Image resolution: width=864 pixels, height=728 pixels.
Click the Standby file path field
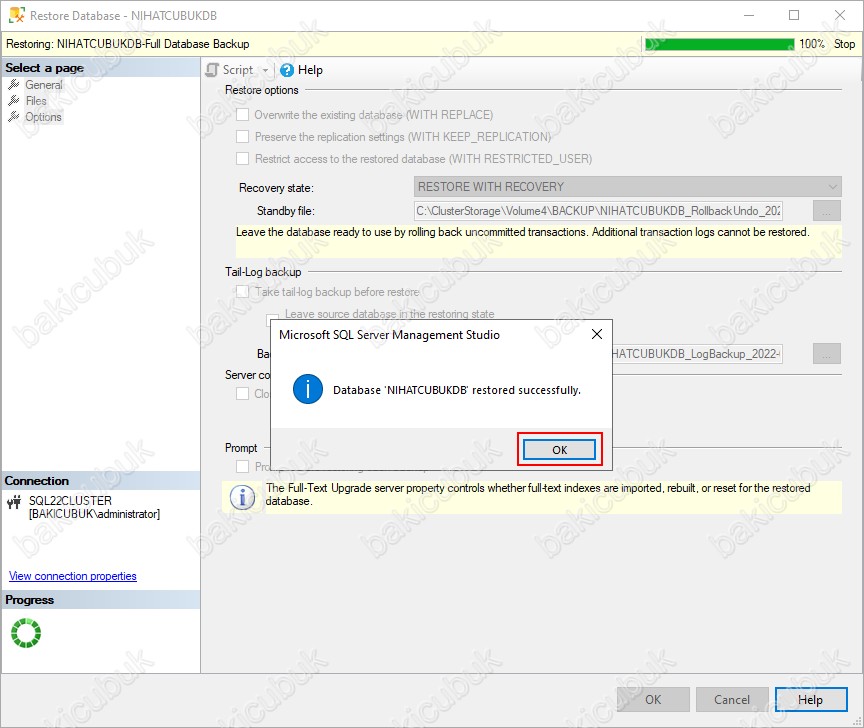[x=598, y=211]
